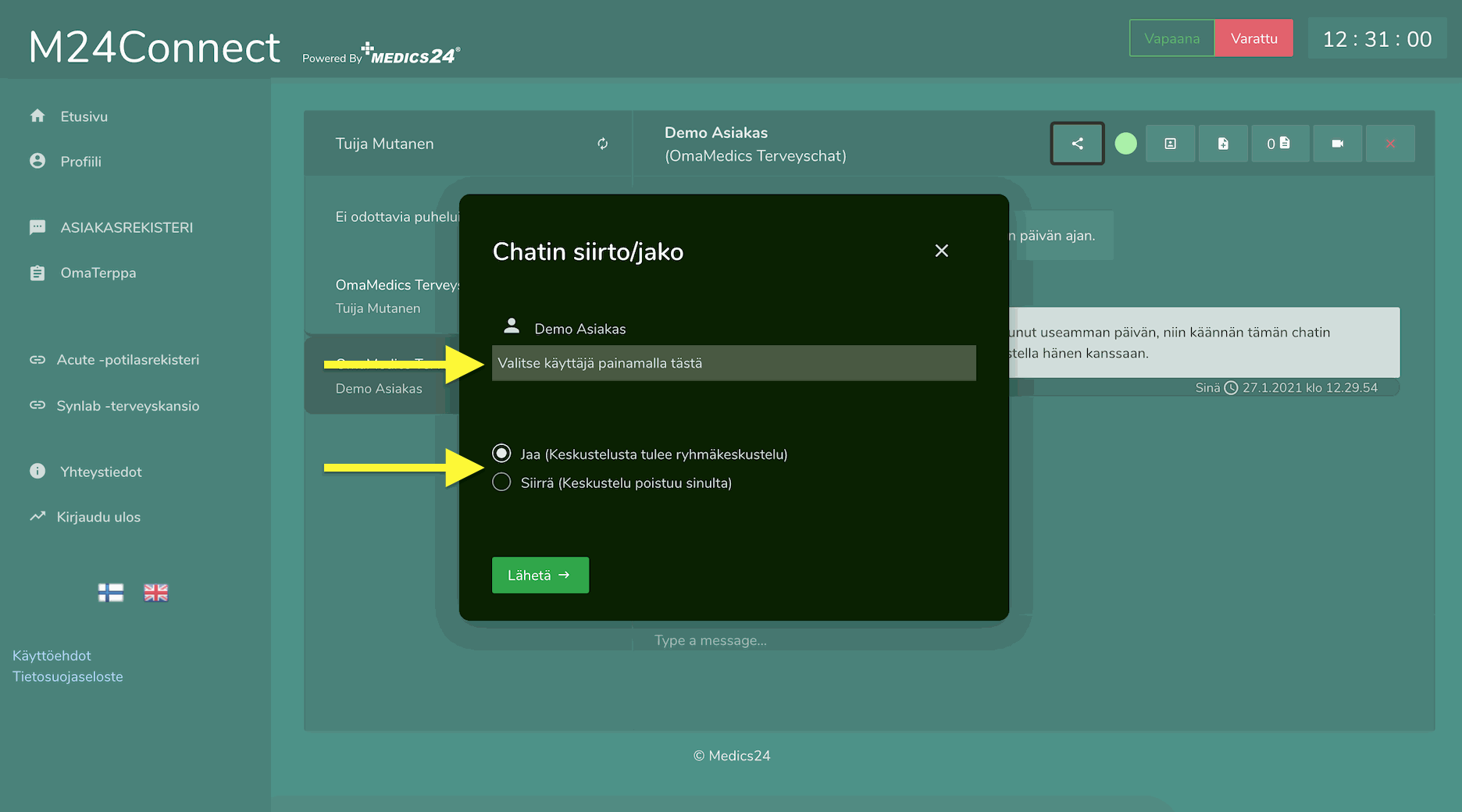Click the share chat icon button
The image size is (1462, 812).
[1077, 144]
